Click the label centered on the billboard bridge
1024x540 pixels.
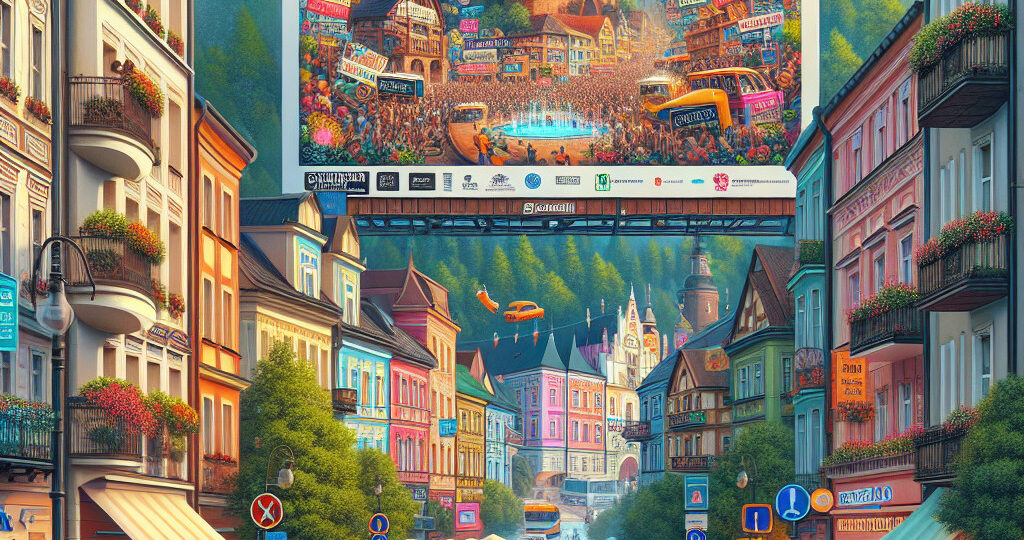point(548,208)
